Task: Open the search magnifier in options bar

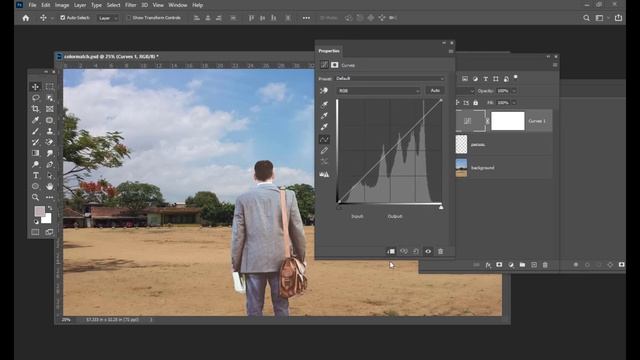Action: (587, 18)
